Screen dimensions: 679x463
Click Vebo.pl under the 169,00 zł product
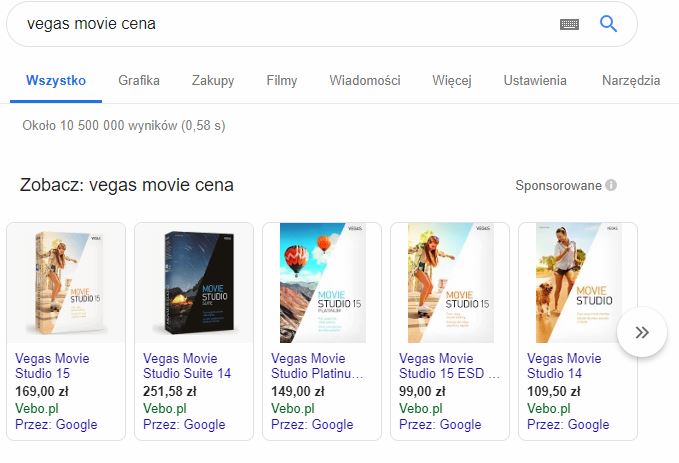pos(37,408)
